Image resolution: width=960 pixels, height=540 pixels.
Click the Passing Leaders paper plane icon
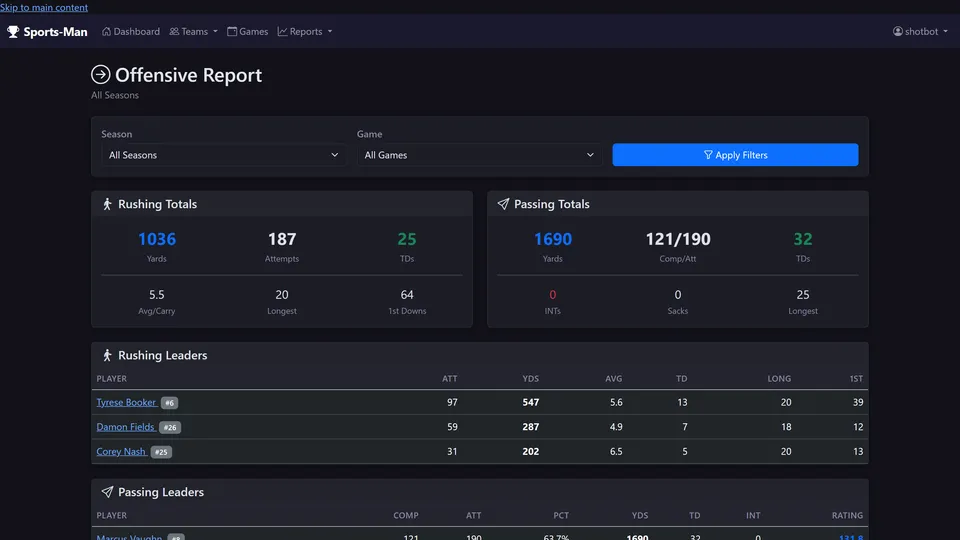pos(107,492)
